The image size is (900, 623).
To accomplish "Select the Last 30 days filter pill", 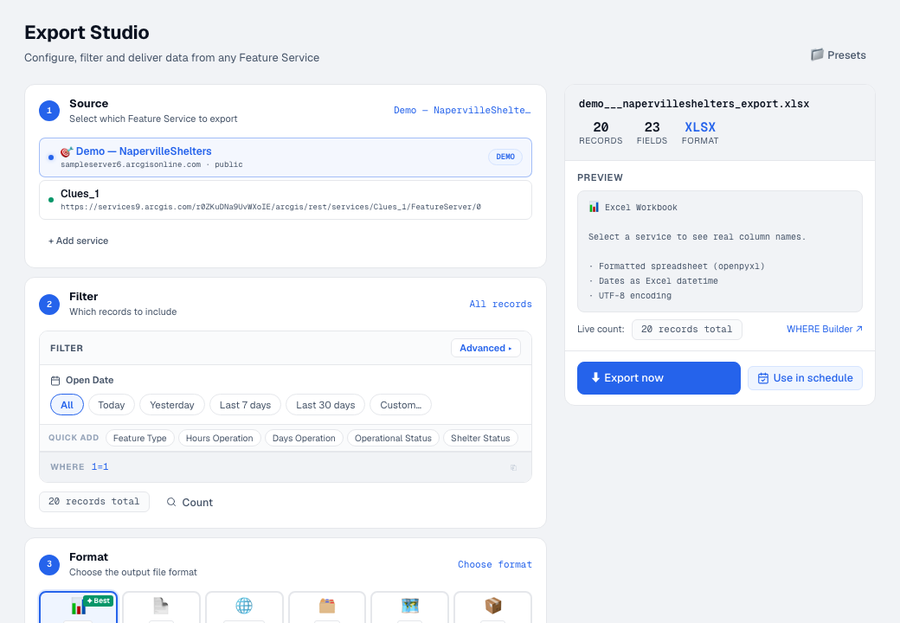I will pyautogui.click(x=325, y=405).
